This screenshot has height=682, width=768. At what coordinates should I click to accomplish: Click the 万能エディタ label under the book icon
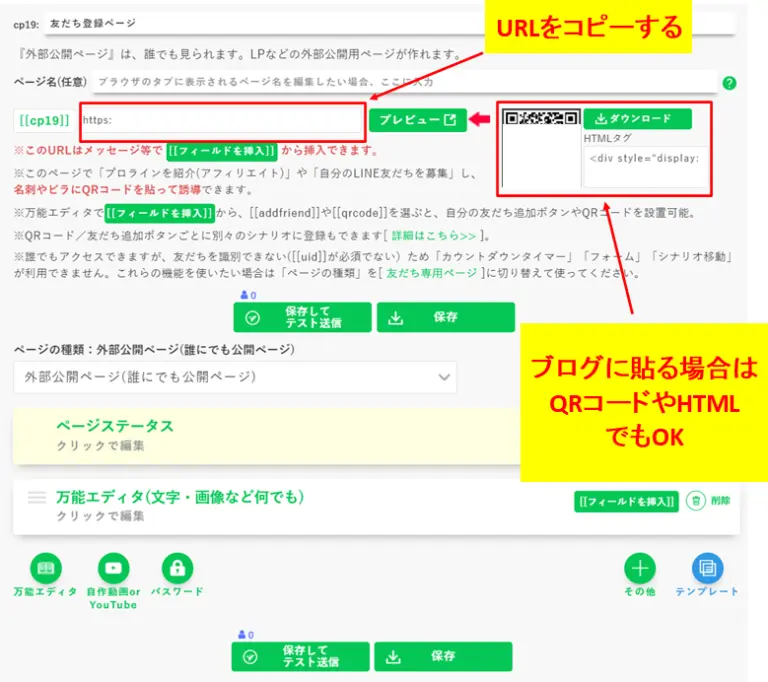point(45,592)
